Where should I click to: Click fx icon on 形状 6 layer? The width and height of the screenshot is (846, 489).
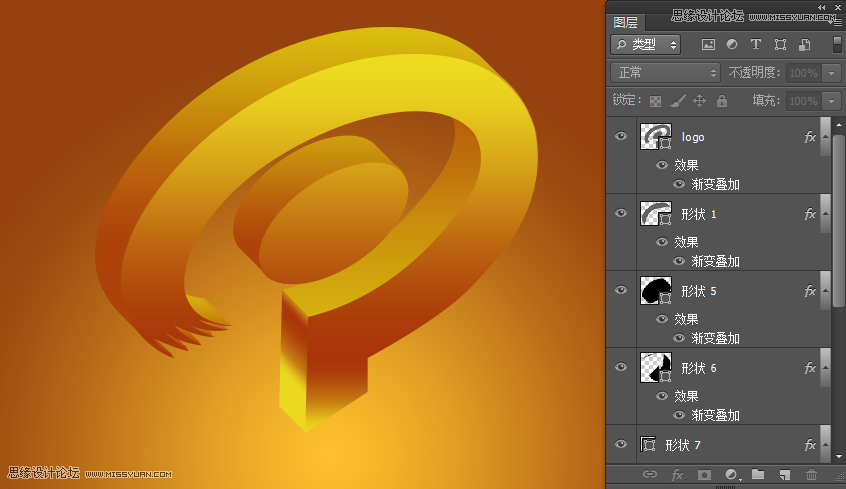pyautogui.click(x=809, y=368)
